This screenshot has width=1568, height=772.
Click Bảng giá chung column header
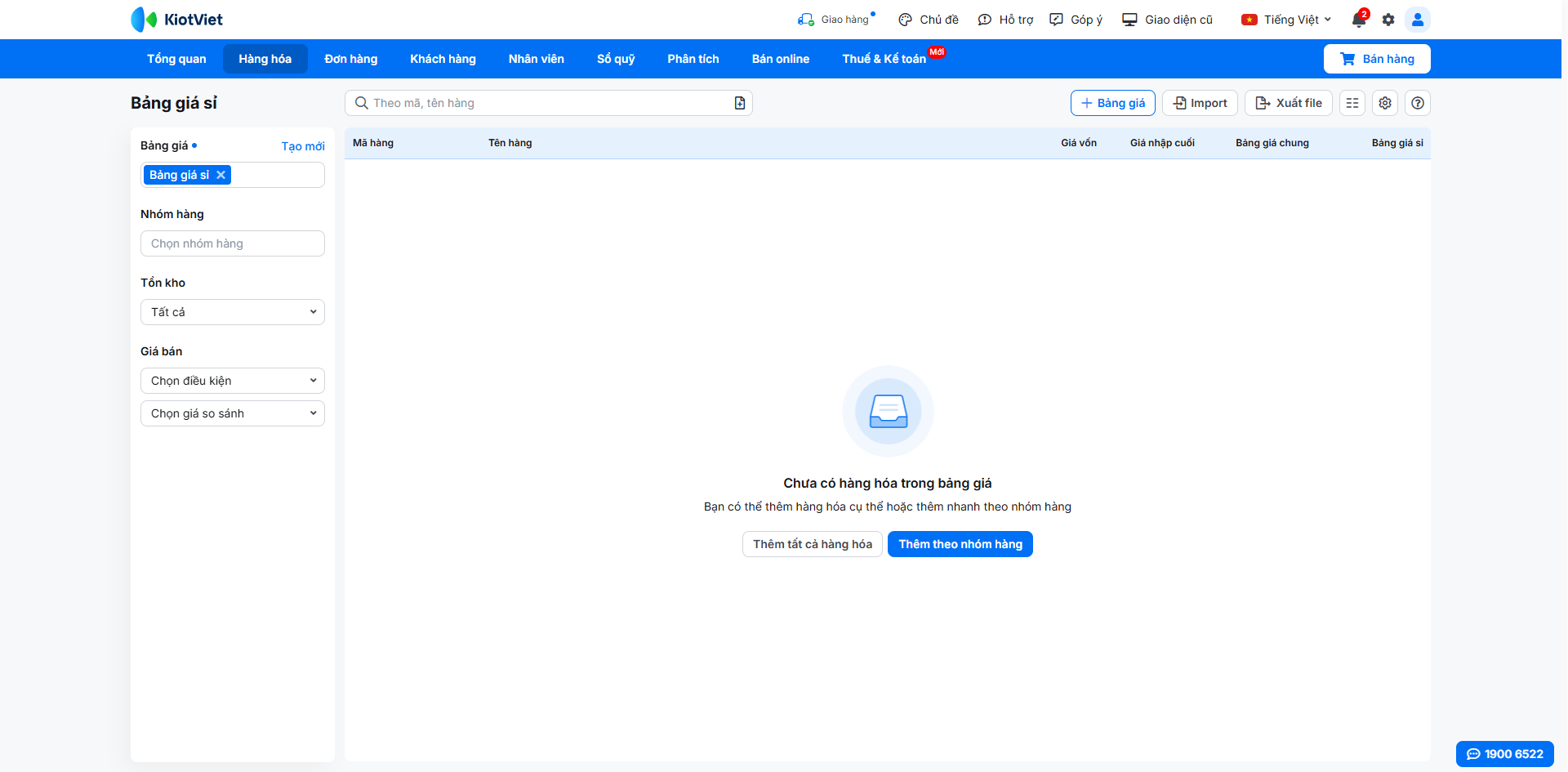pyautogui.click(x=1272, y=143)
